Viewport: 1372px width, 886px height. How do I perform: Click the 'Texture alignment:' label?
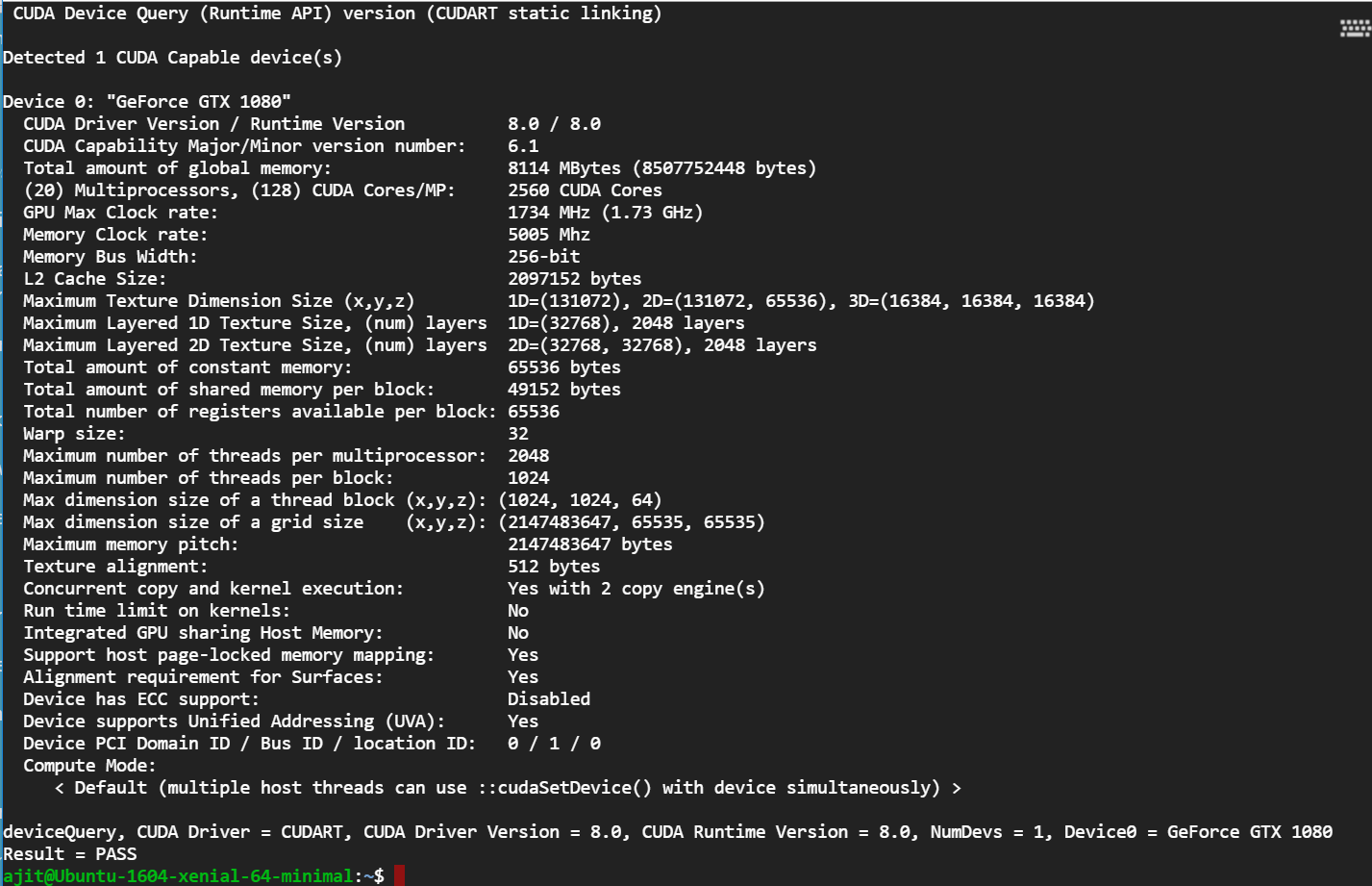(115, 566)
